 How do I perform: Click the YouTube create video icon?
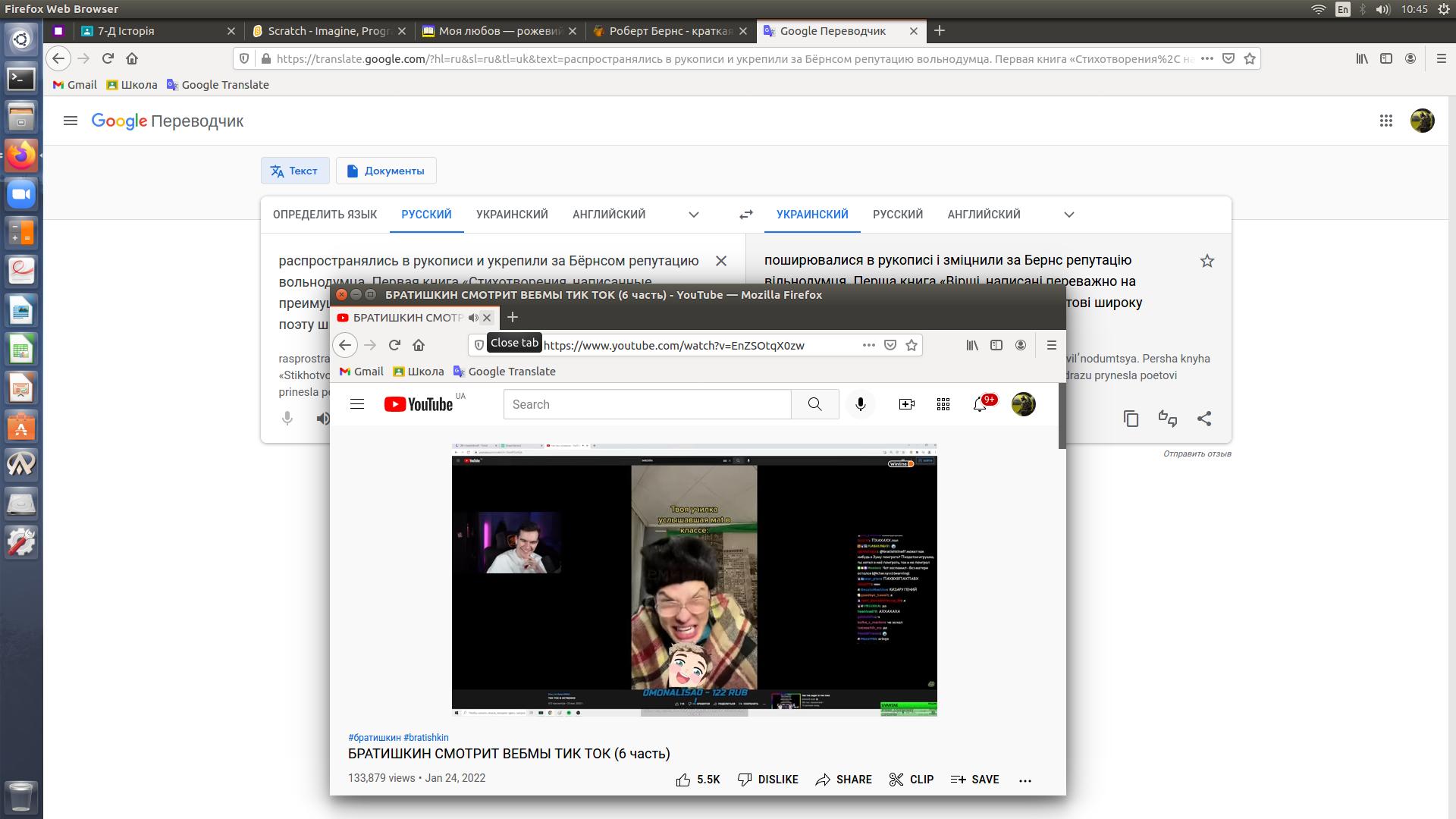click(906, 404)
